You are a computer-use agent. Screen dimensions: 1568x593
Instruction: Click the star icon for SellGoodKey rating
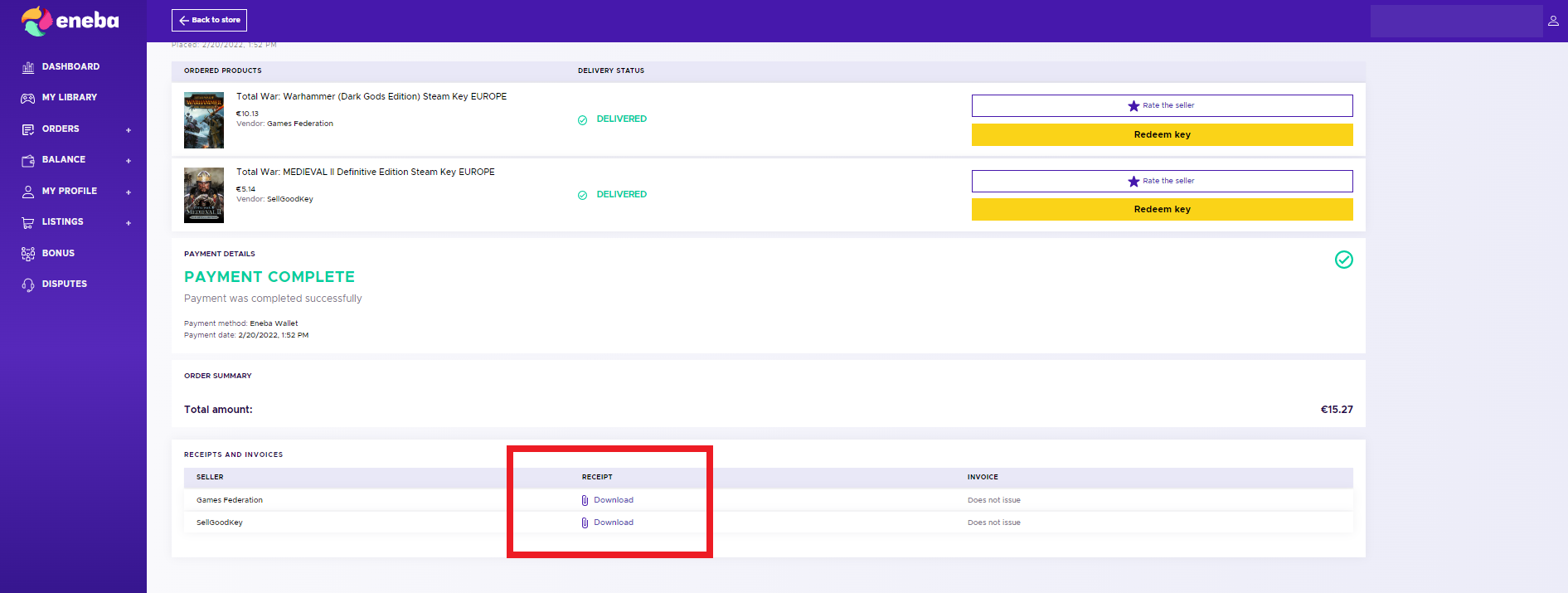pos(1134,181)
